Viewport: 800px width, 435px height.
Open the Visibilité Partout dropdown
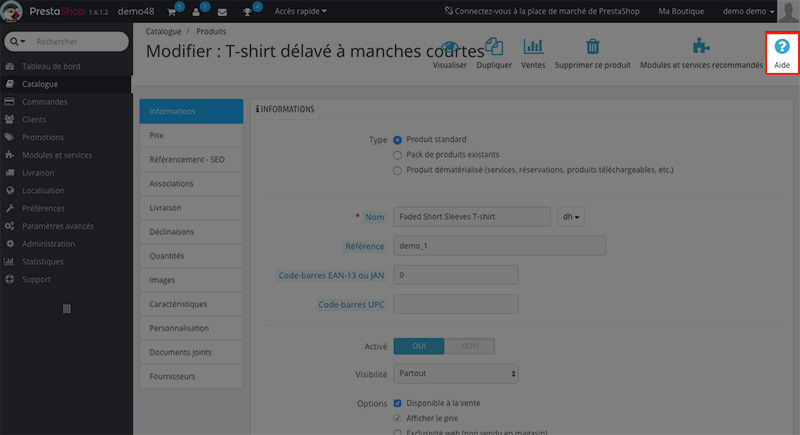coord(456,373)
